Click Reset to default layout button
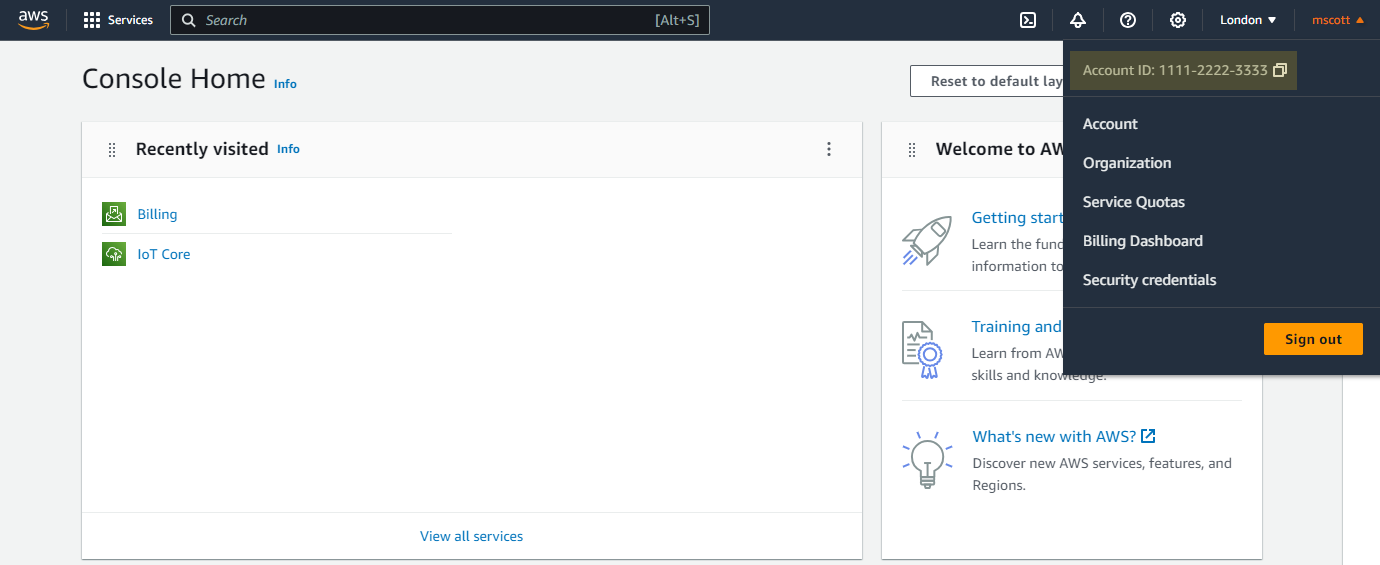 pos(987,81)
